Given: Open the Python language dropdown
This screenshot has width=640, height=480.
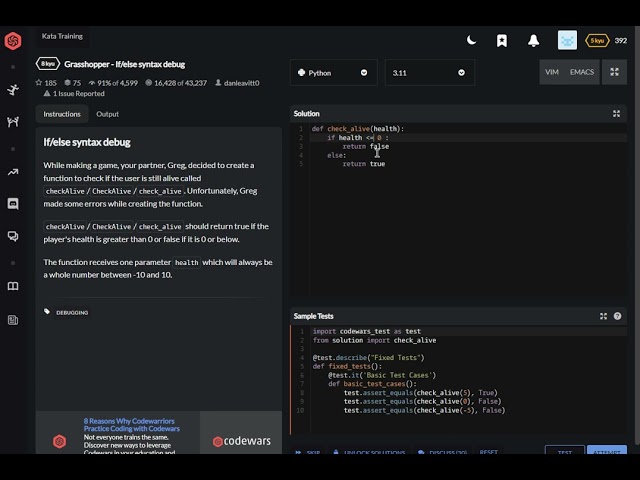Looking at the screenshot, I should [333, 73].
